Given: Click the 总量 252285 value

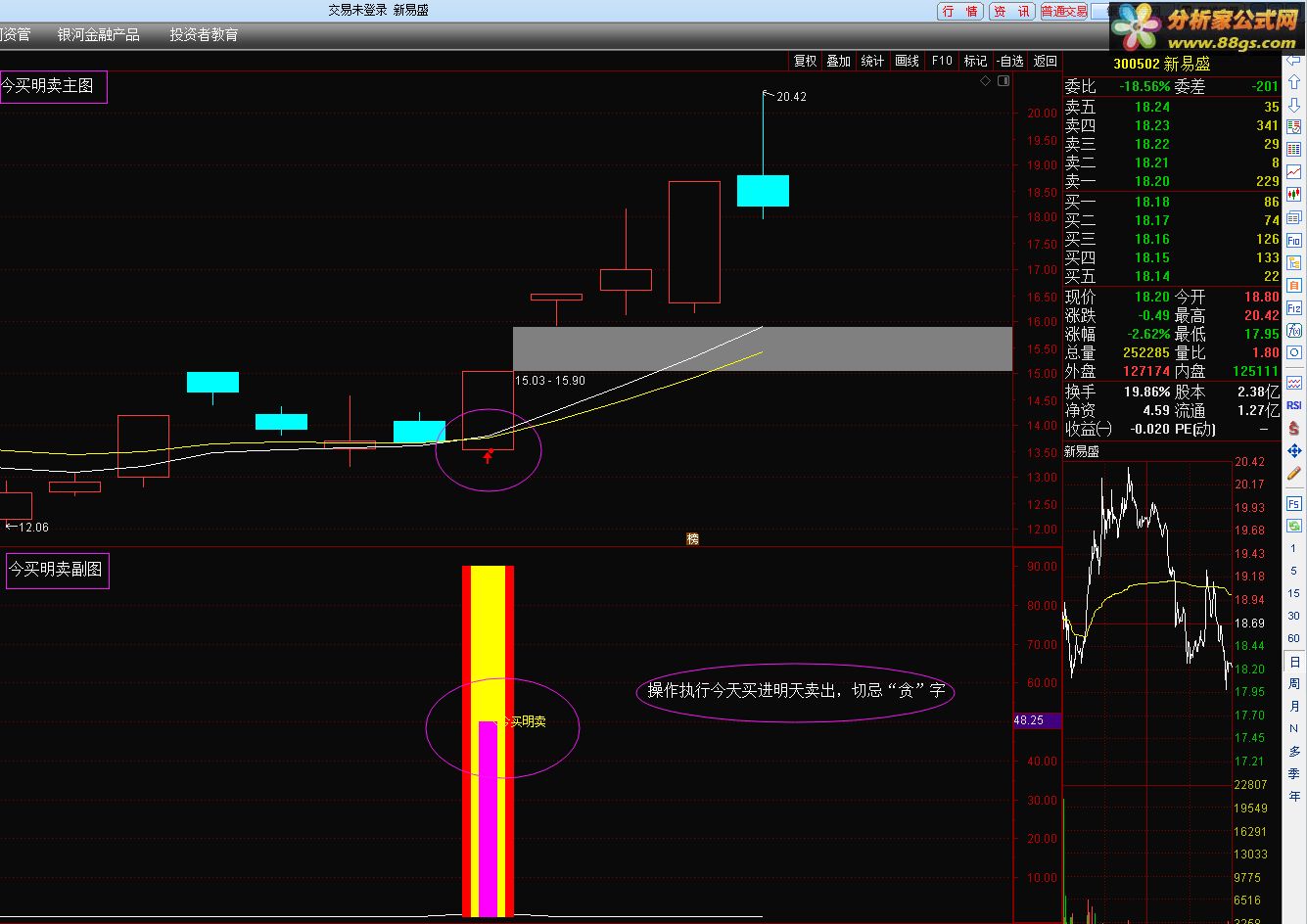Looking at the screenshot, I should [x=1145, y=353].
